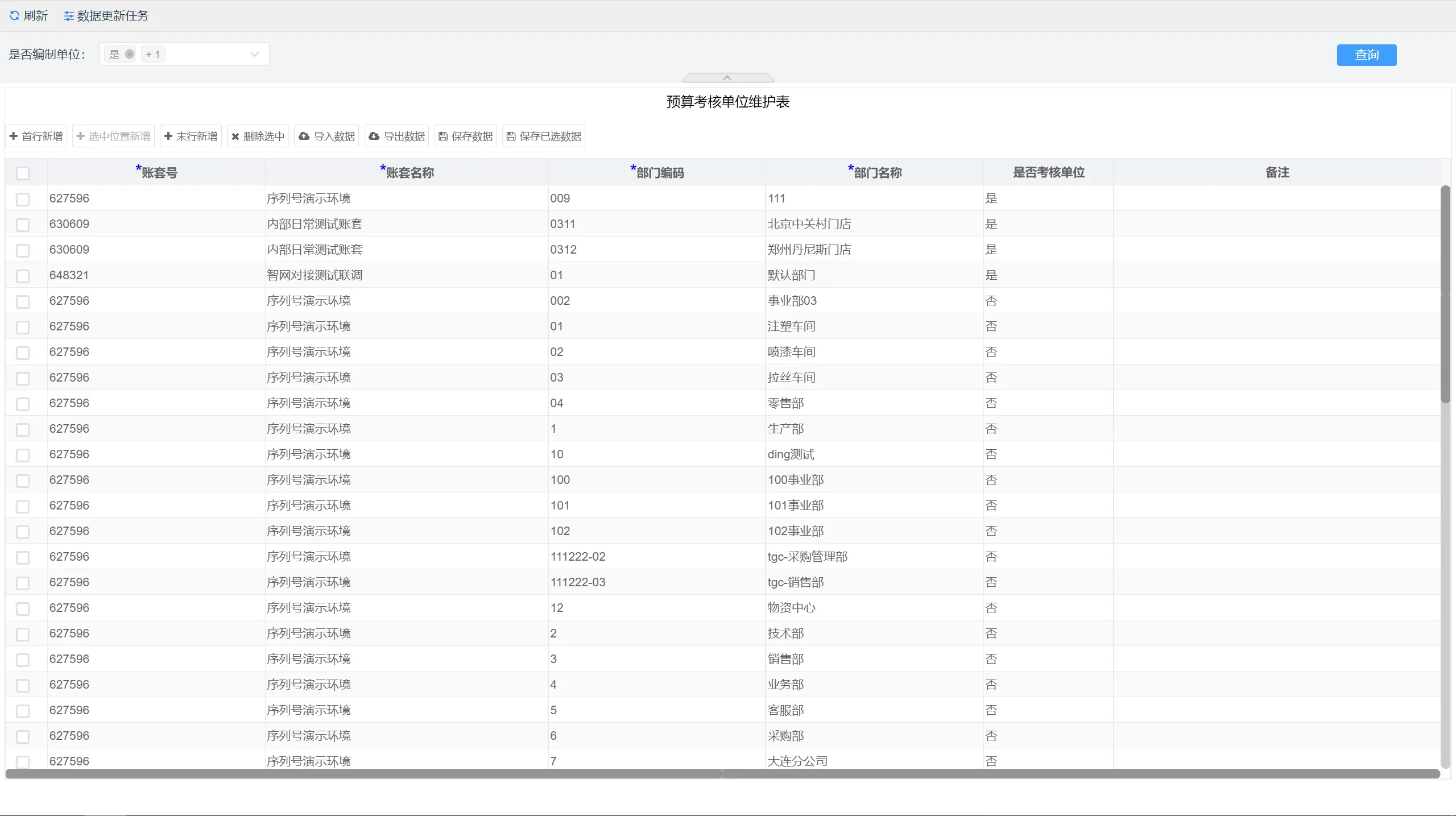Click the 部门编码 column header
Screen dimensions: 1456x816
[656, 172]
